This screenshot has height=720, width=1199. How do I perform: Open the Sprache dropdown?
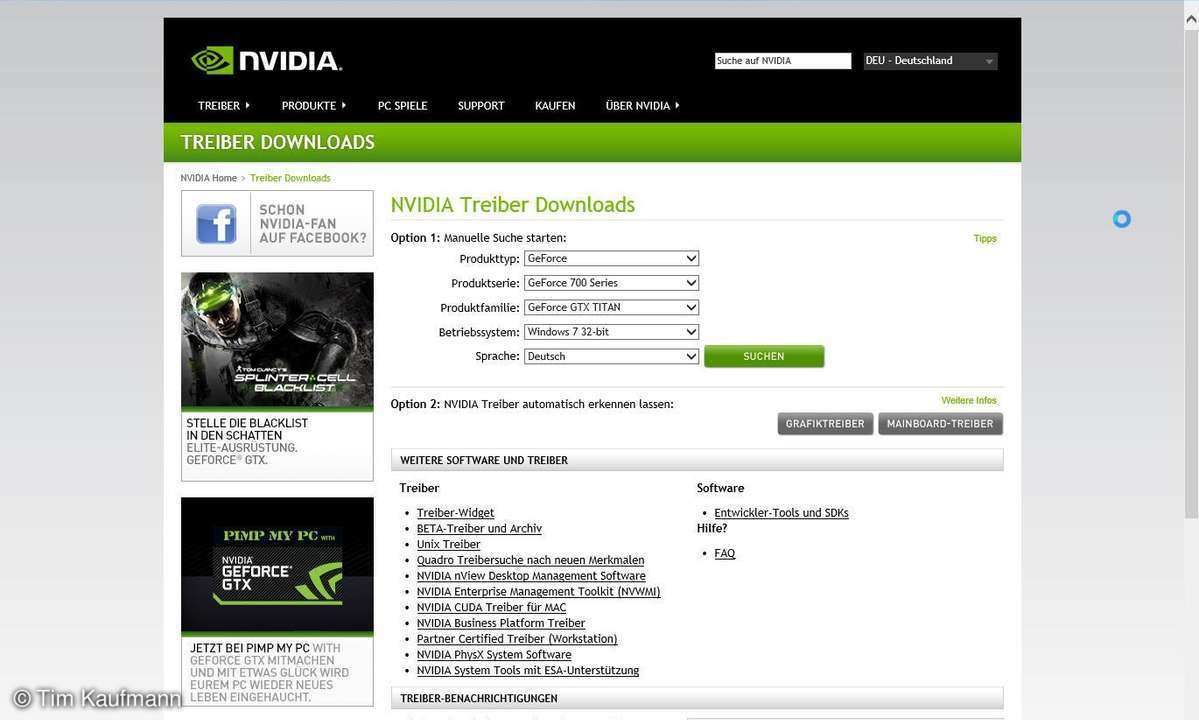tap(611, 356)
